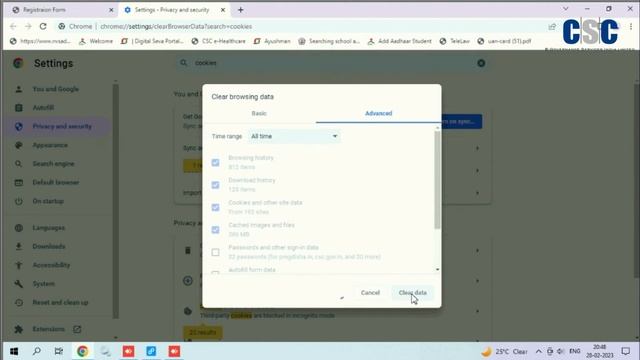Open a new tab with plus button
Image resolution: width=640 pixels, height=360 pixels.
[x=240, y=10]
